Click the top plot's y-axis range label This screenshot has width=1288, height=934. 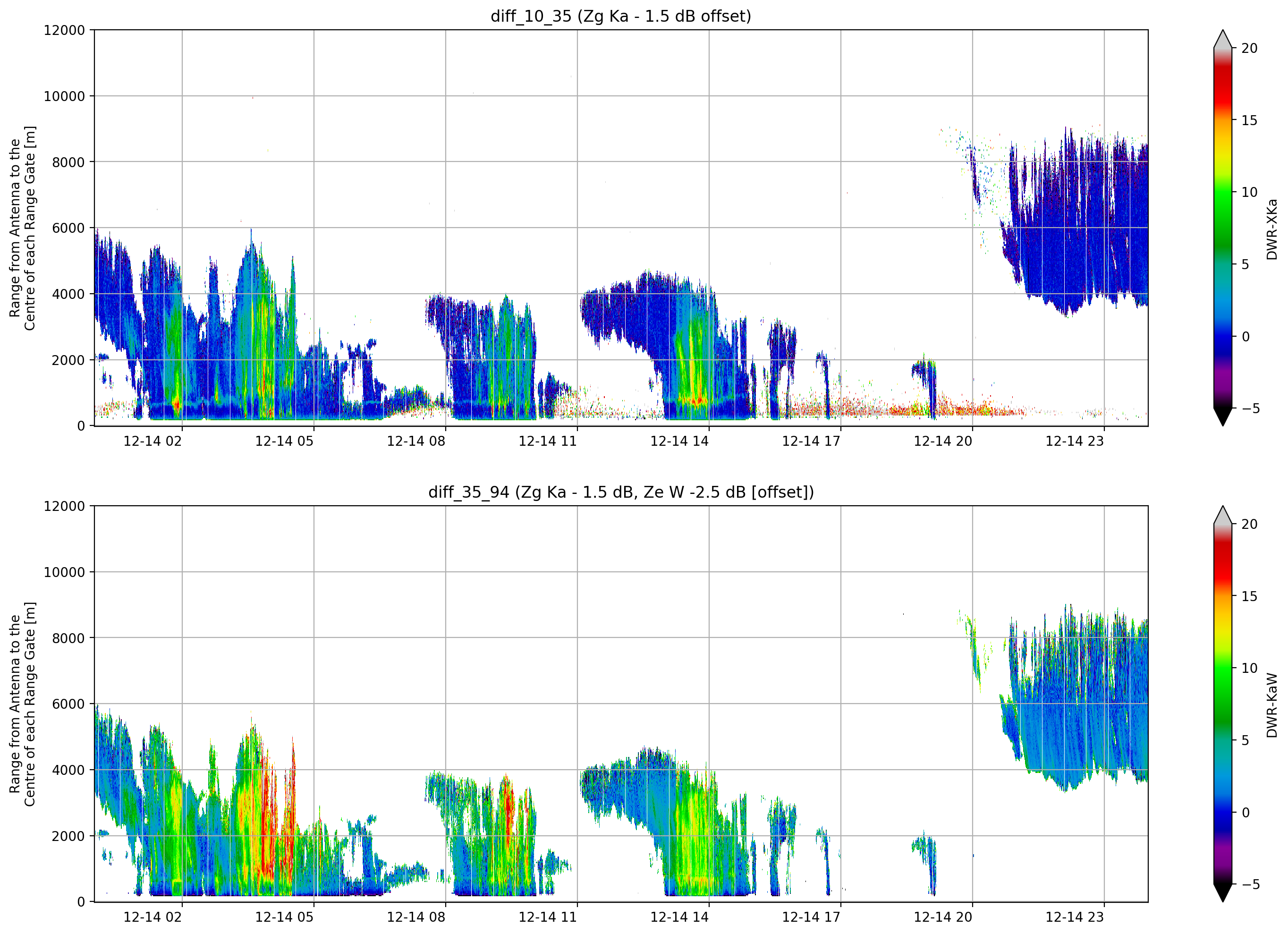point(23,228)
